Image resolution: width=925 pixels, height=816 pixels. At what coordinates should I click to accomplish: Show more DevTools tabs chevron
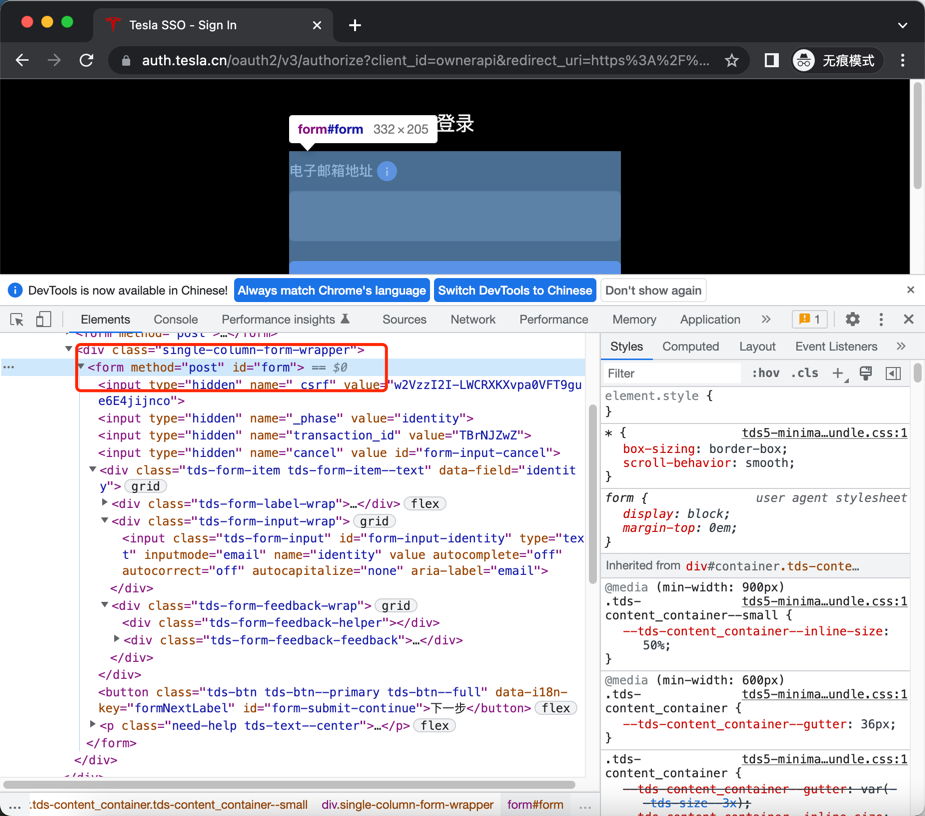766,319
